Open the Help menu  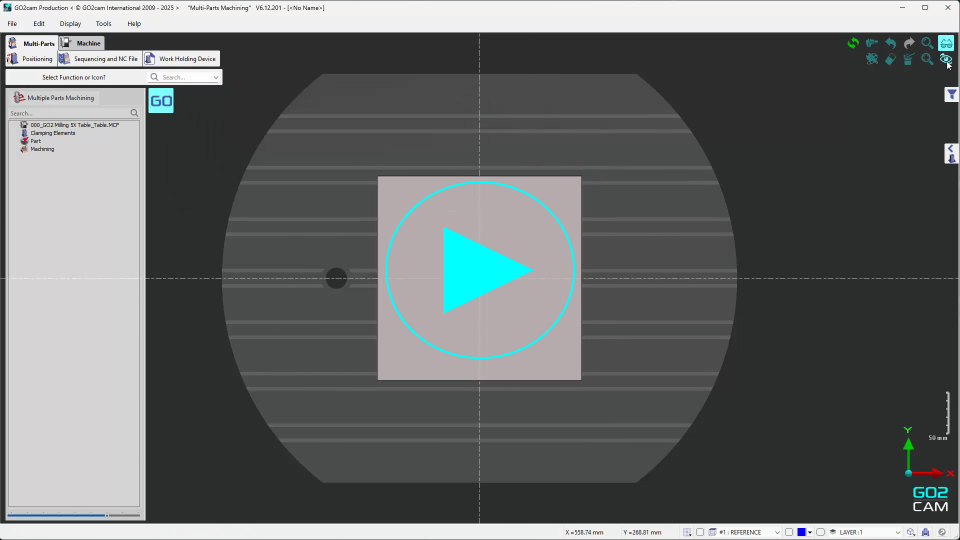pos(134,24)
